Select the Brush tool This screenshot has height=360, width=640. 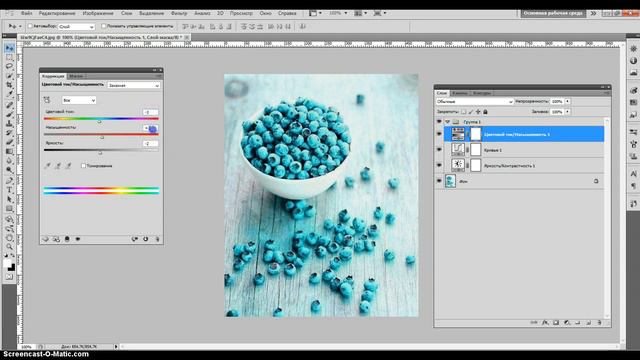click(x=9, y=114)
